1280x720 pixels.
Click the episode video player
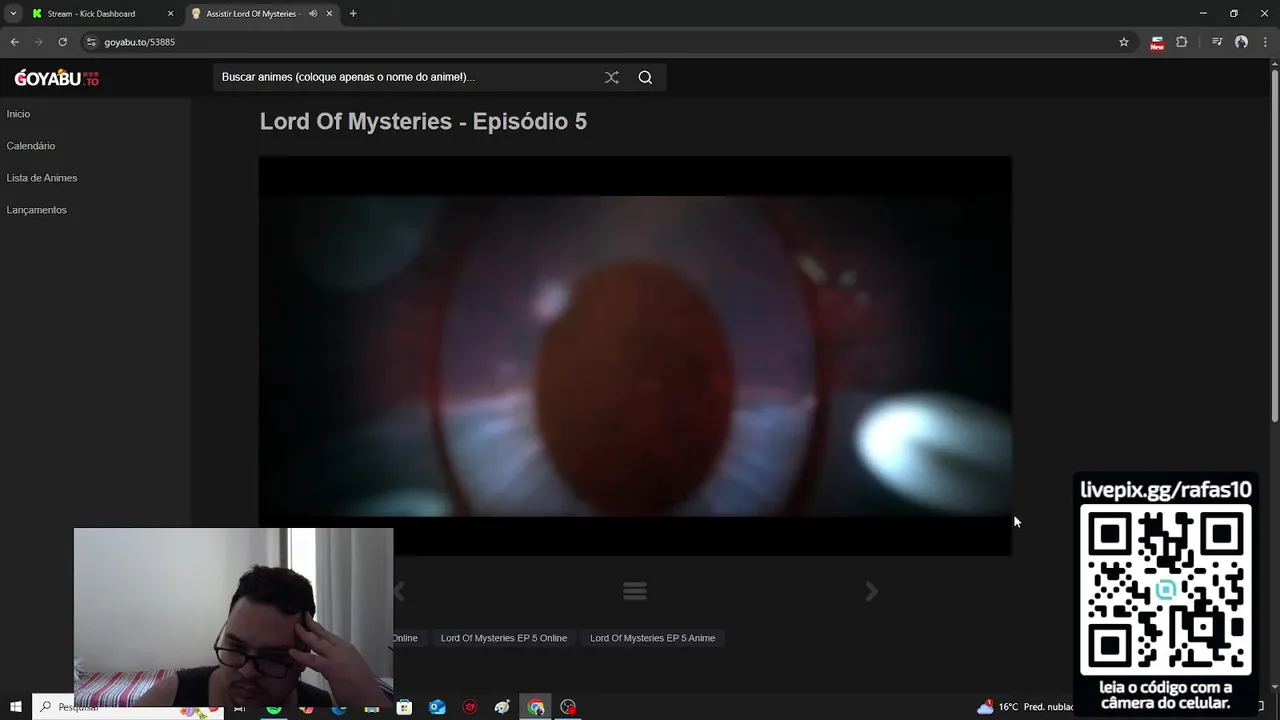click(635, 355)
